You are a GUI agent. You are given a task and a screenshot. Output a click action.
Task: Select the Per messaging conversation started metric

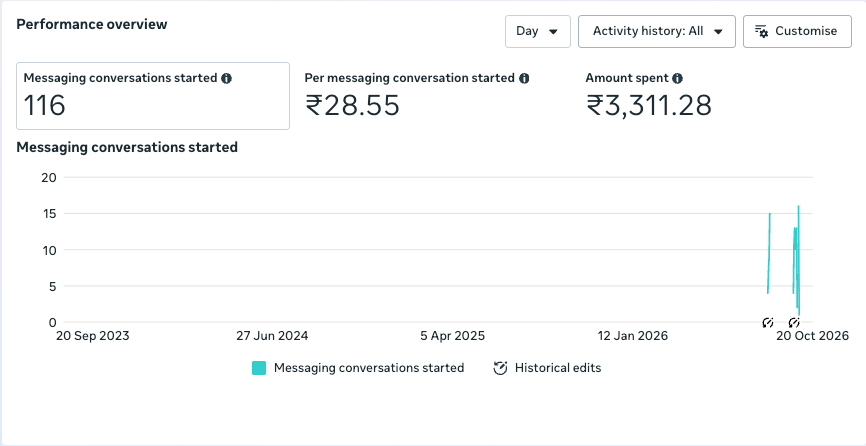click(x=416, y=96)
